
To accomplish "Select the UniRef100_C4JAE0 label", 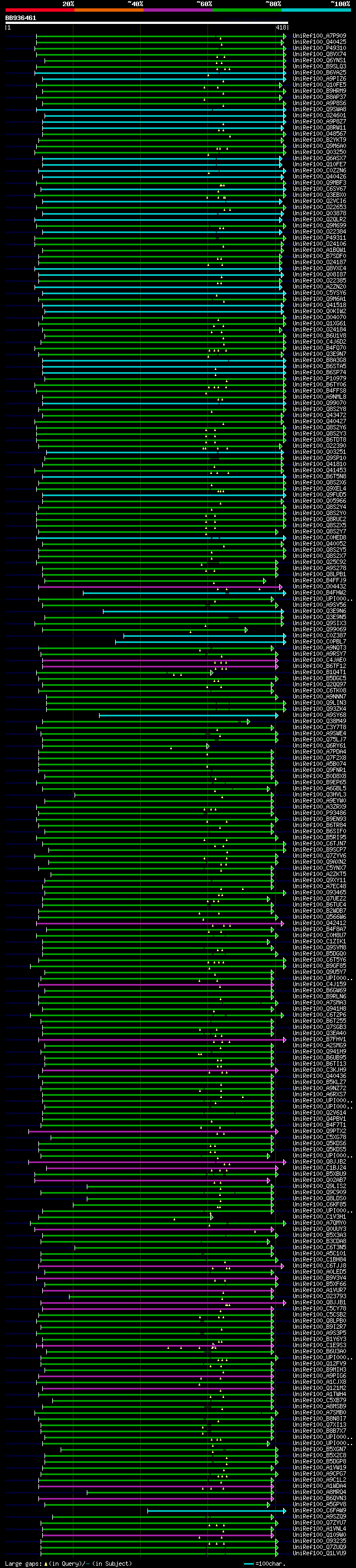I will pyautogui.click(x=319, y=660).
